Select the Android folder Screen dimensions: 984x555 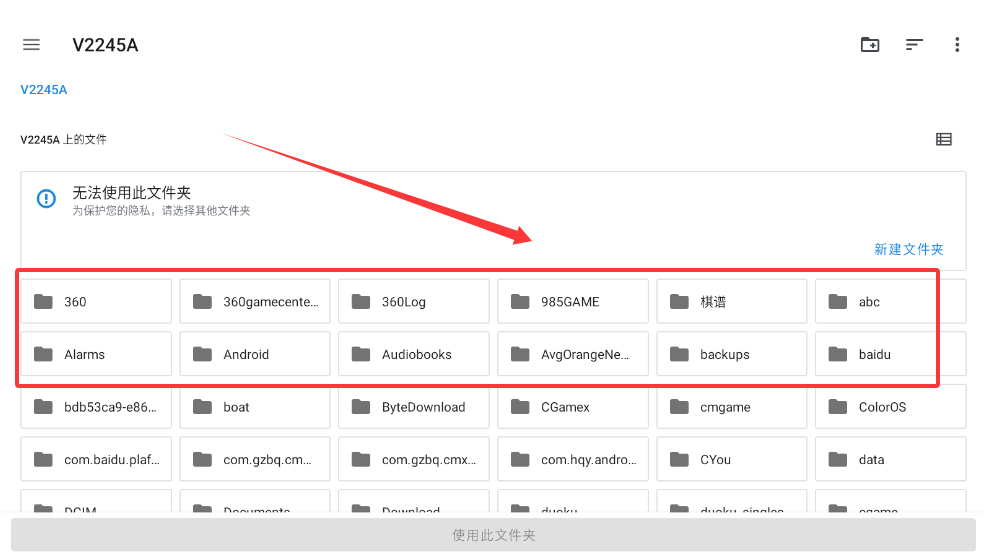pos(255,355)
